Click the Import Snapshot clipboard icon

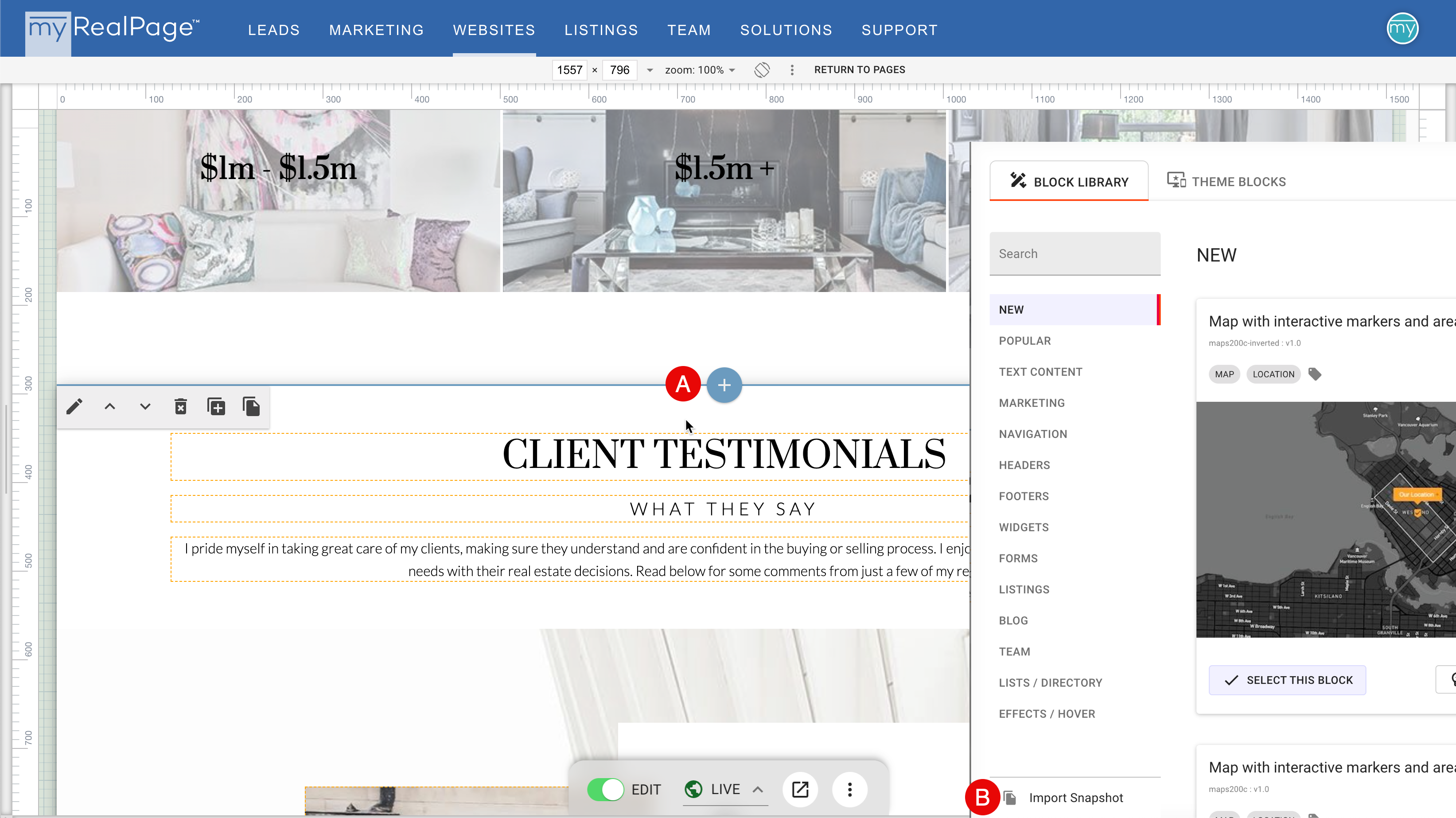[1010, 798]
